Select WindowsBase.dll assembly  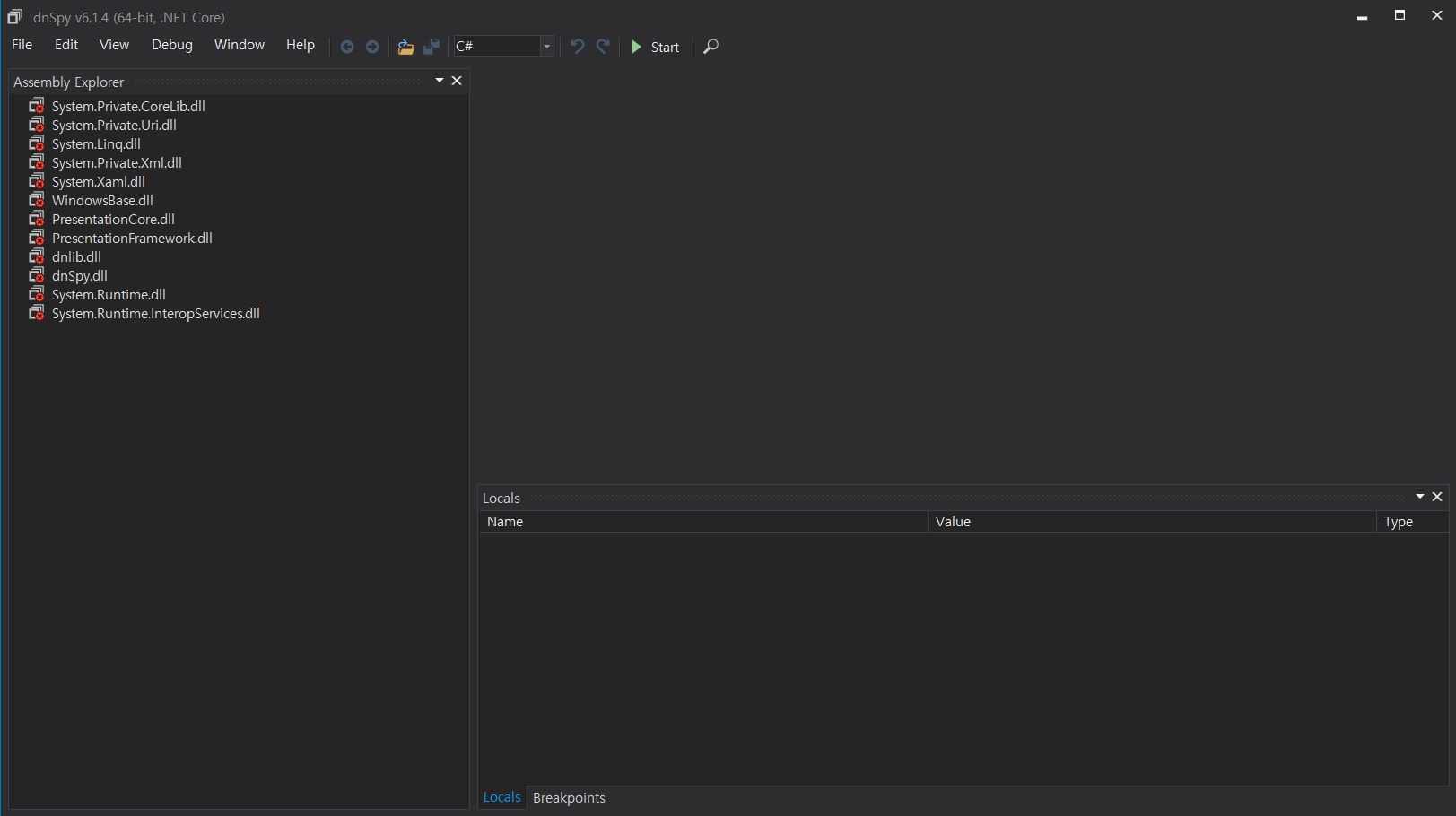click(x=102, y=200)
